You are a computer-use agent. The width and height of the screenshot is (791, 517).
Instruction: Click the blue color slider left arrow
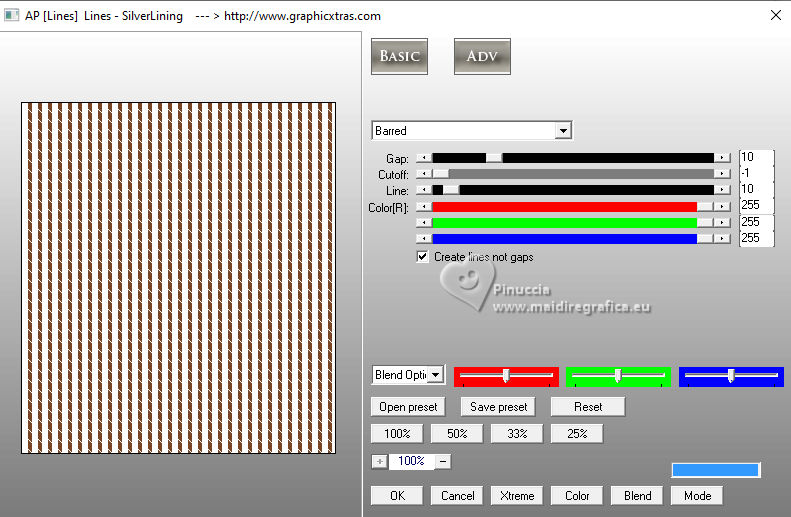(x=424, y=239)
